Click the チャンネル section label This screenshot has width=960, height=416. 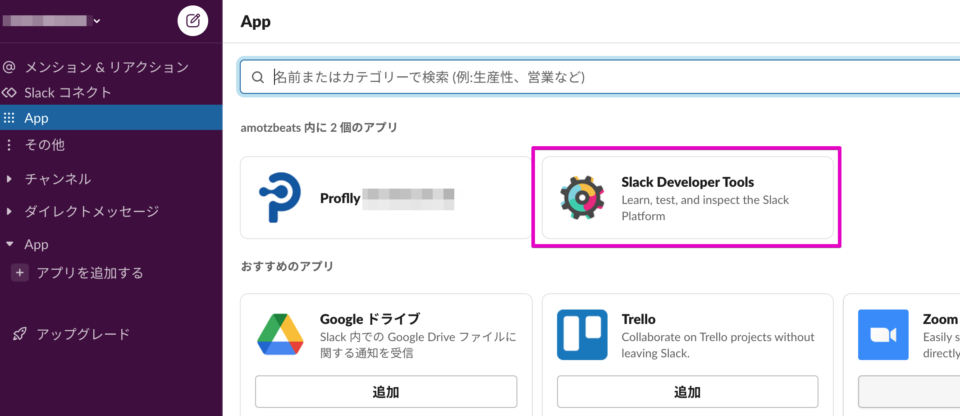[58, 180]
